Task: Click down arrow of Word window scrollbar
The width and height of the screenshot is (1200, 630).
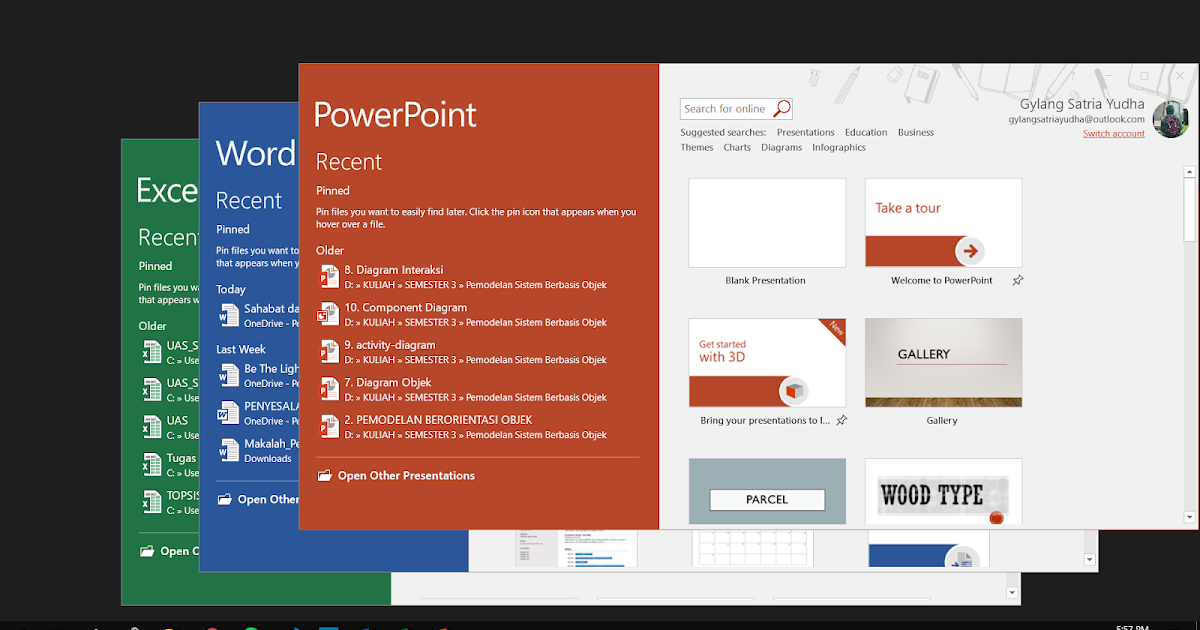Action: 1090,560
